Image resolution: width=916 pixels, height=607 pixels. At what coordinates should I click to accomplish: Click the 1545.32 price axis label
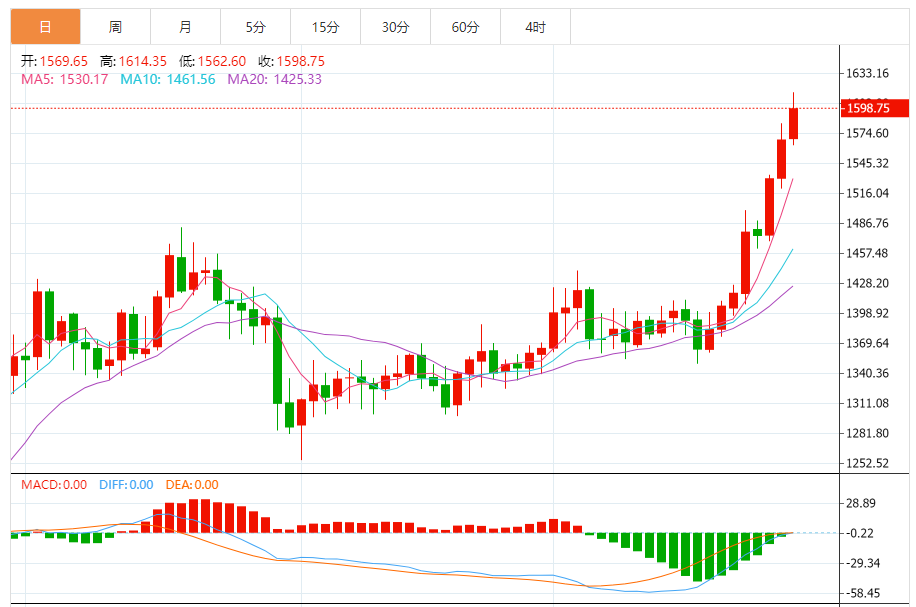coord(868,164)
